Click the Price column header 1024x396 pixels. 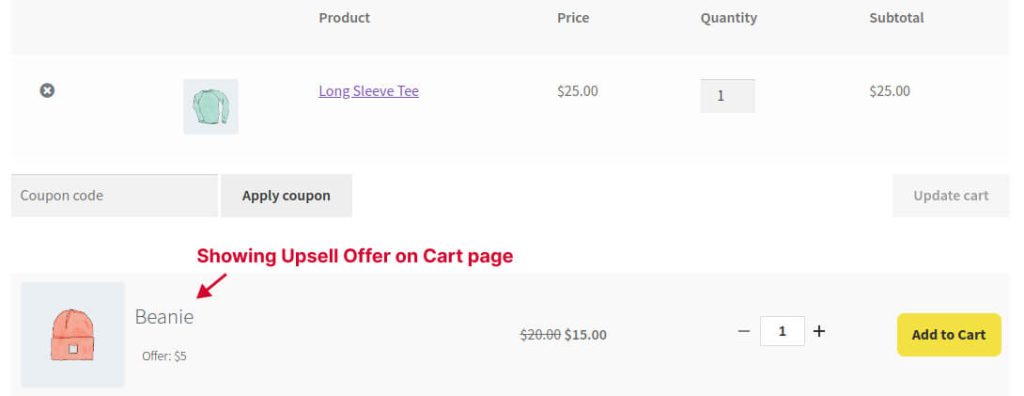[x=573, y=18]
